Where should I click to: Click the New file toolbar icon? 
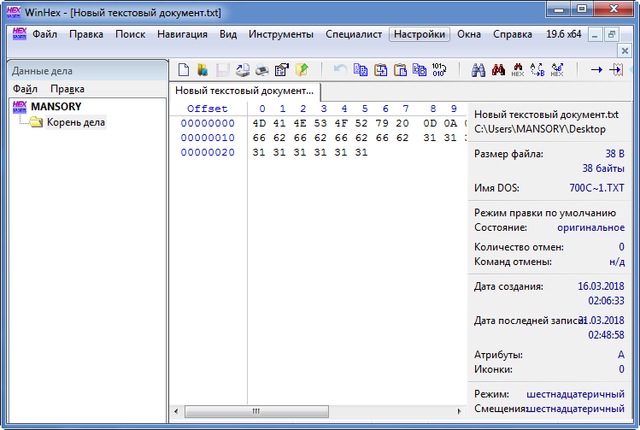[x=183, y=70]
